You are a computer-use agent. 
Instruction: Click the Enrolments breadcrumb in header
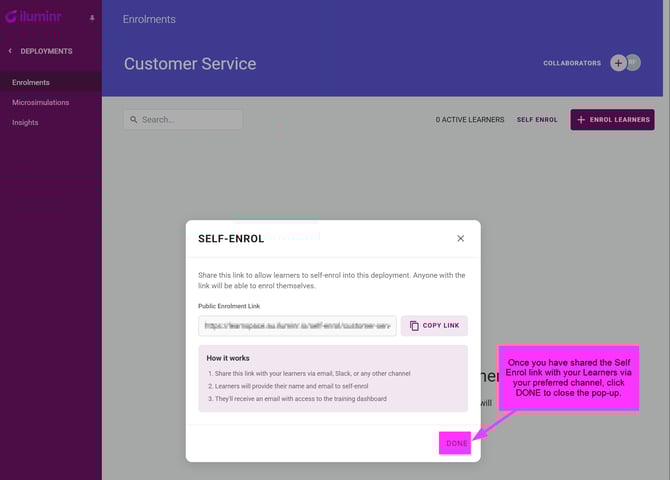point(149,20)
